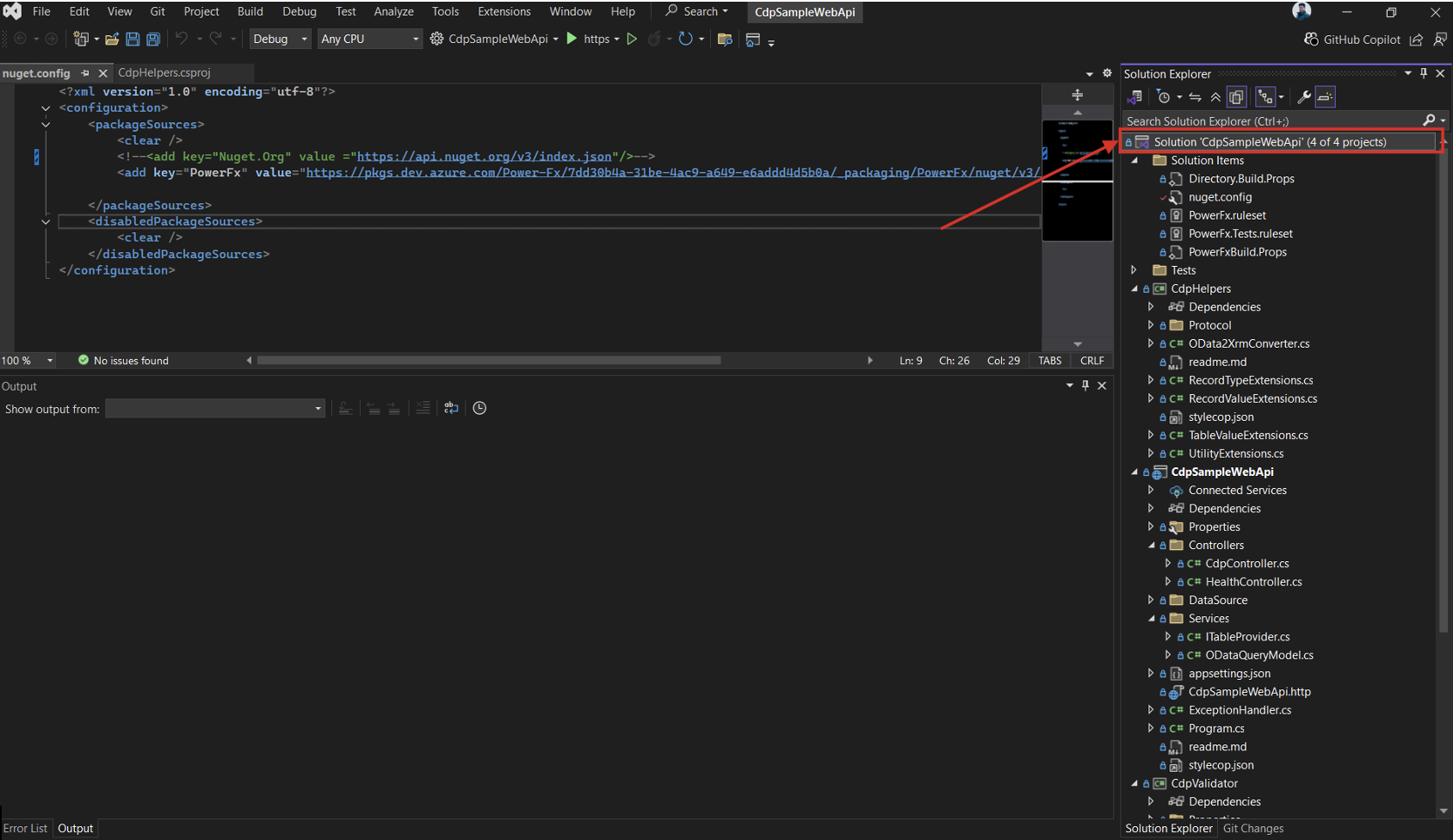Click the split editor plus icon
The height and width of the screenshot is (840, 1453).
(1077, 95)
